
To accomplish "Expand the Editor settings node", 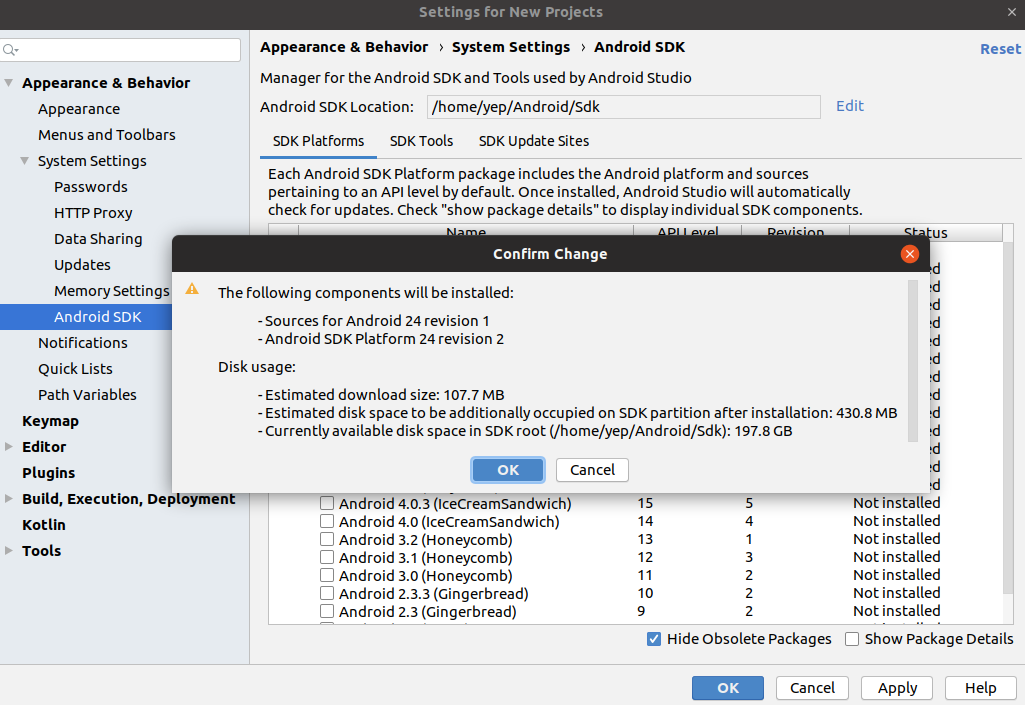I will click(x=8, y=447).
